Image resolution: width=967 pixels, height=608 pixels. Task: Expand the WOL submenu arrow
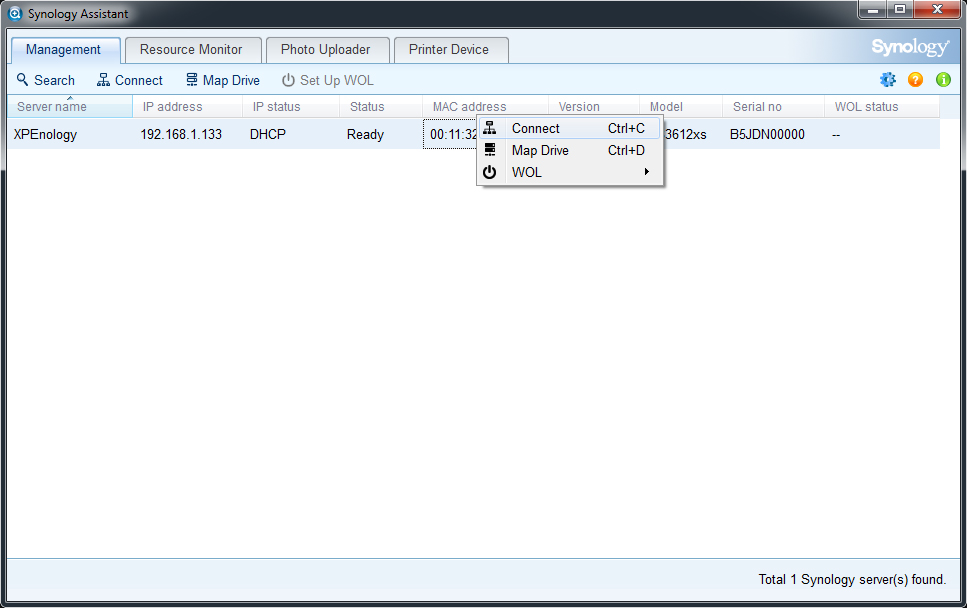[x=647, y=172]
